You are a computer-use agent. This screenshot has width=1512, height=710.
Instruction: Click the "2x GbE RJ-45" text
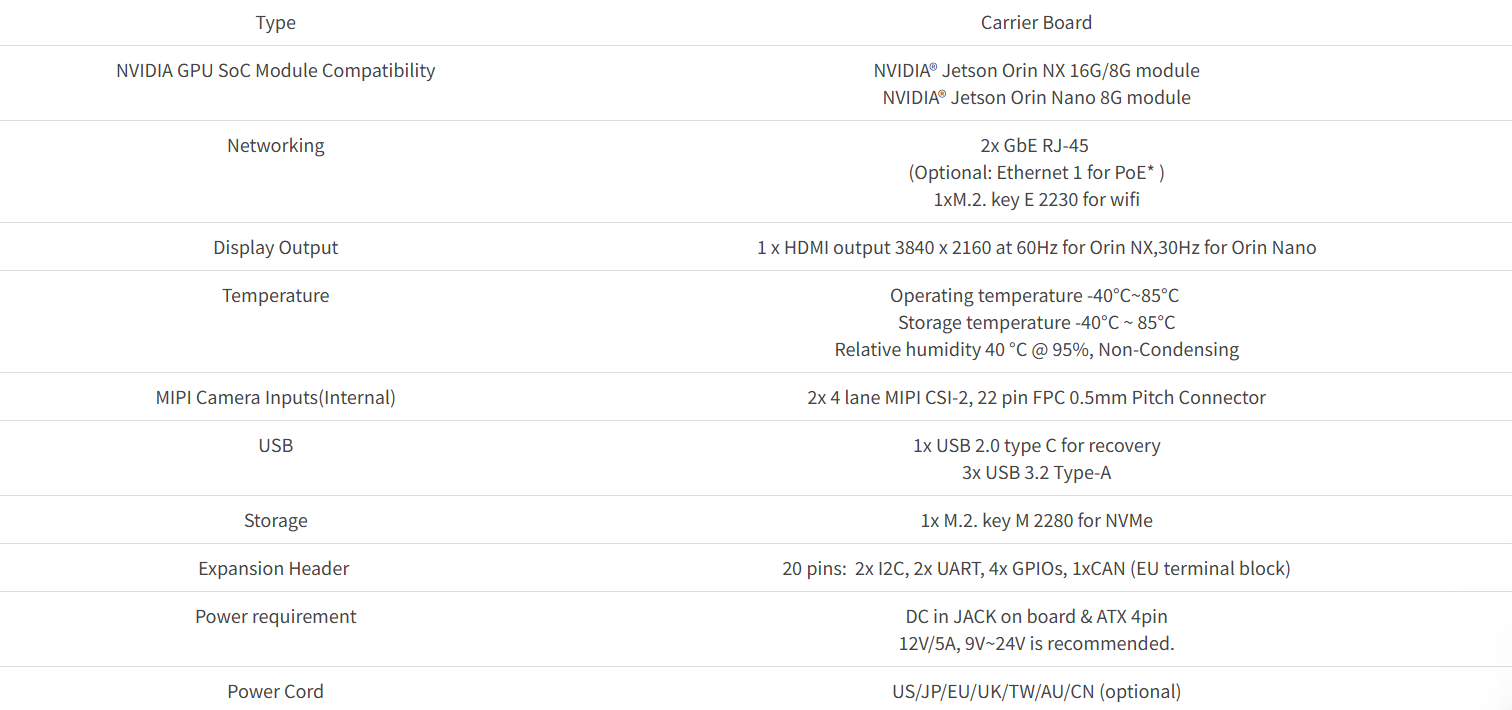(1036, 146)
